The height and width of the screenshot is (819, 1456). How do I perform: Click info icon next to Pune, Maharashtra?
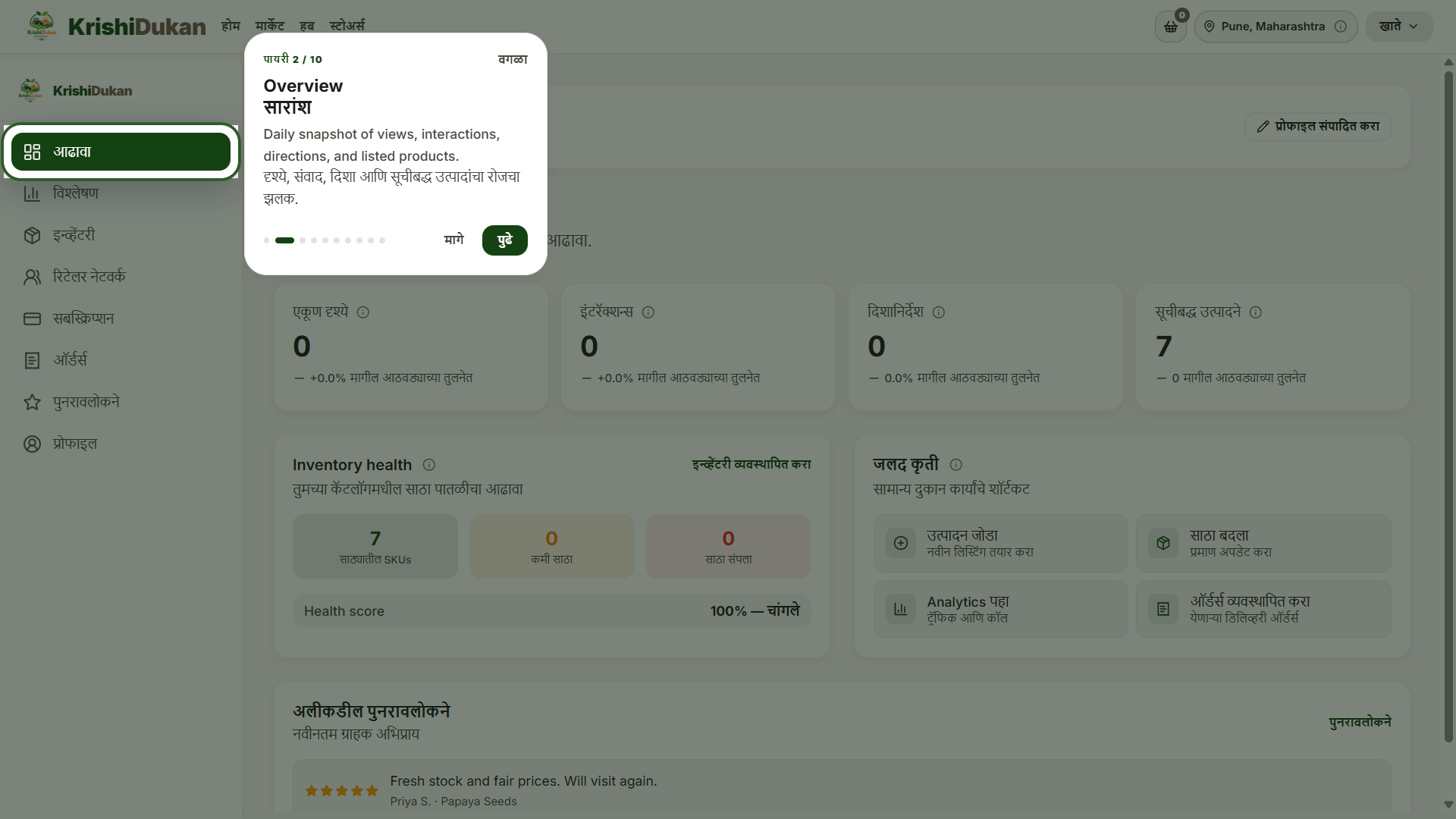tap(1341, 27)
